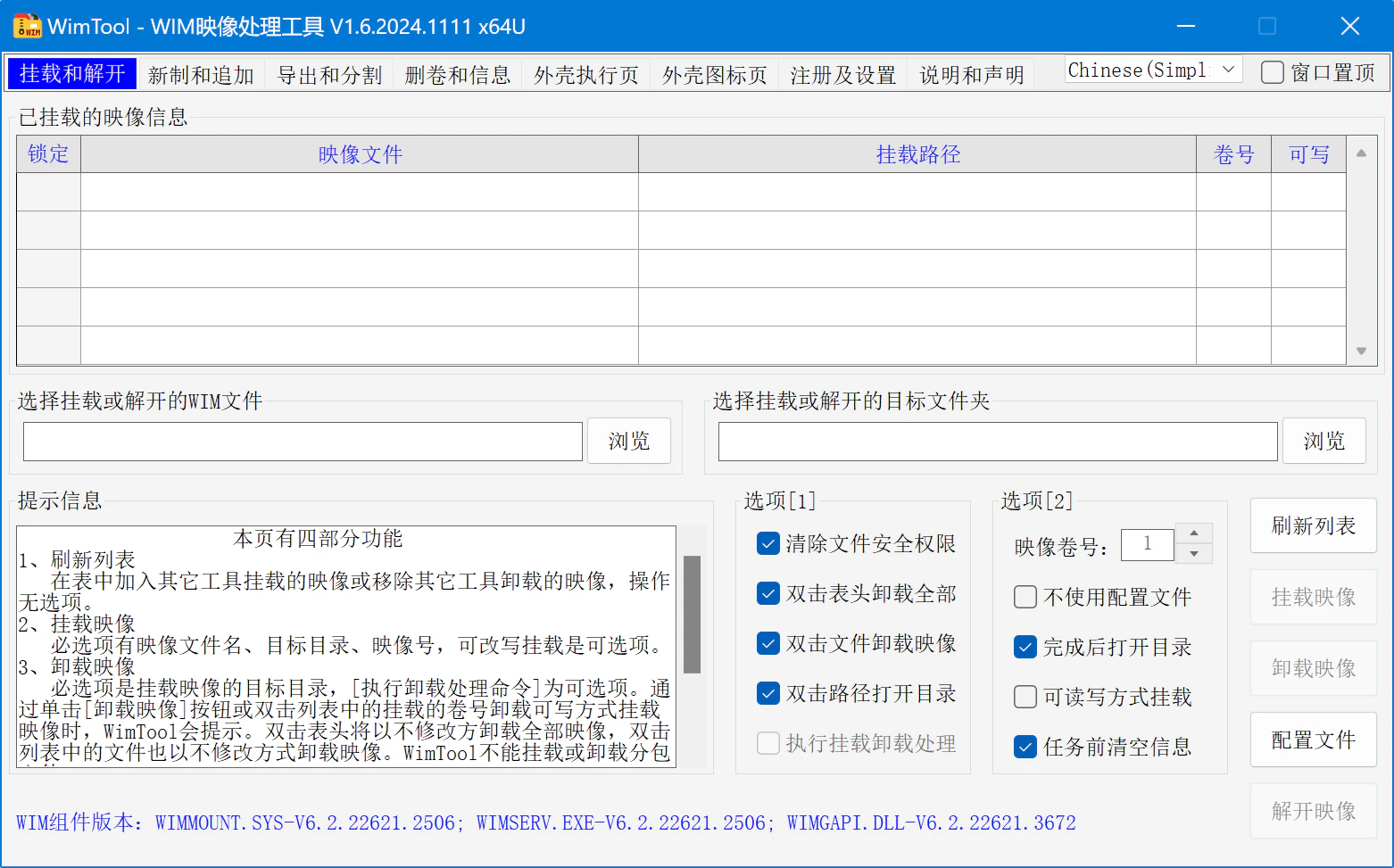Enable 不使用配置文件 option
The height and width of the screenshot is (868, 1394).
[x=1025, y=597]
